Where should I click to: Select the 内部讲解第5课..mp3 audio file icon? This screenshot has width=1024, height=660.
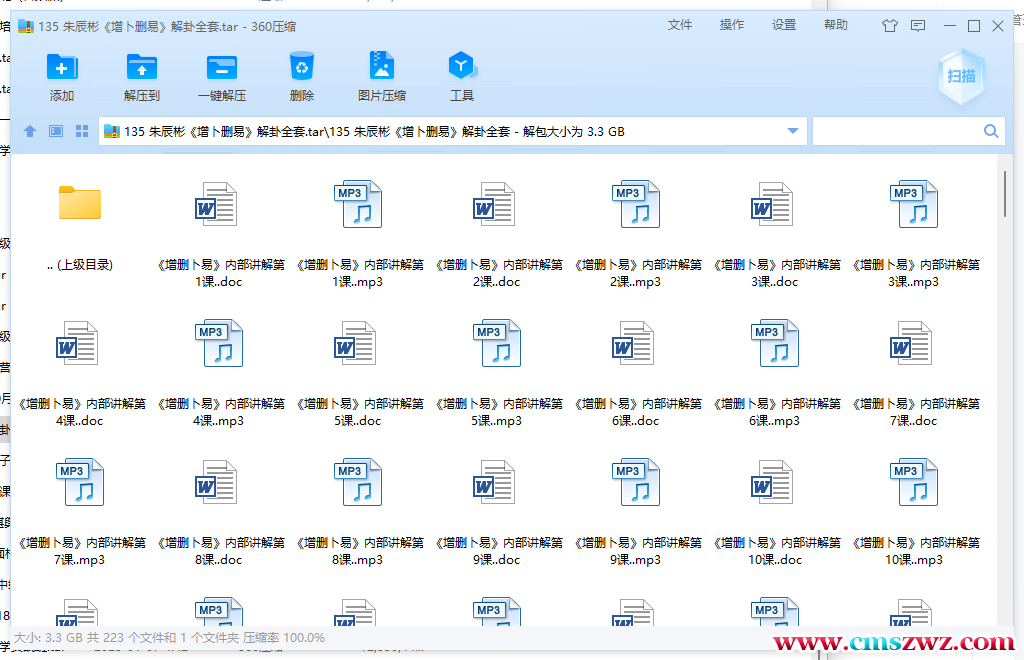click(x=497, y=343)
